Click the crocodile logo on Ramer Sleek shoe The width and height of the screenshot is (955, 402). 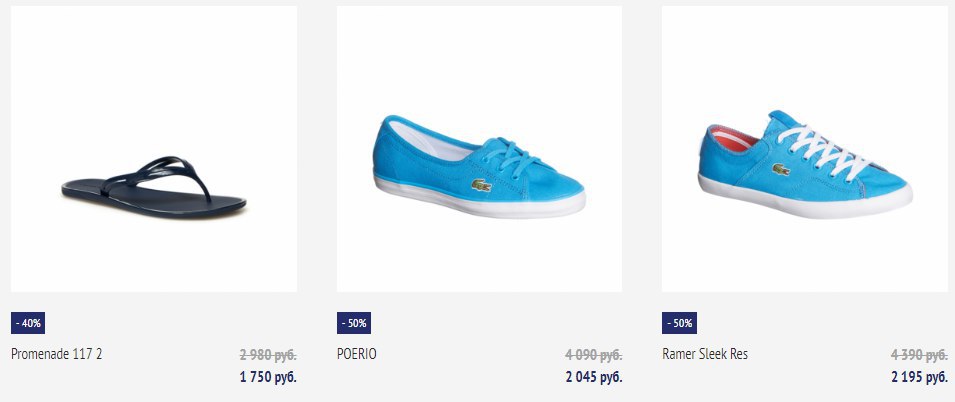pyautogui.click(x=781, y=169)
